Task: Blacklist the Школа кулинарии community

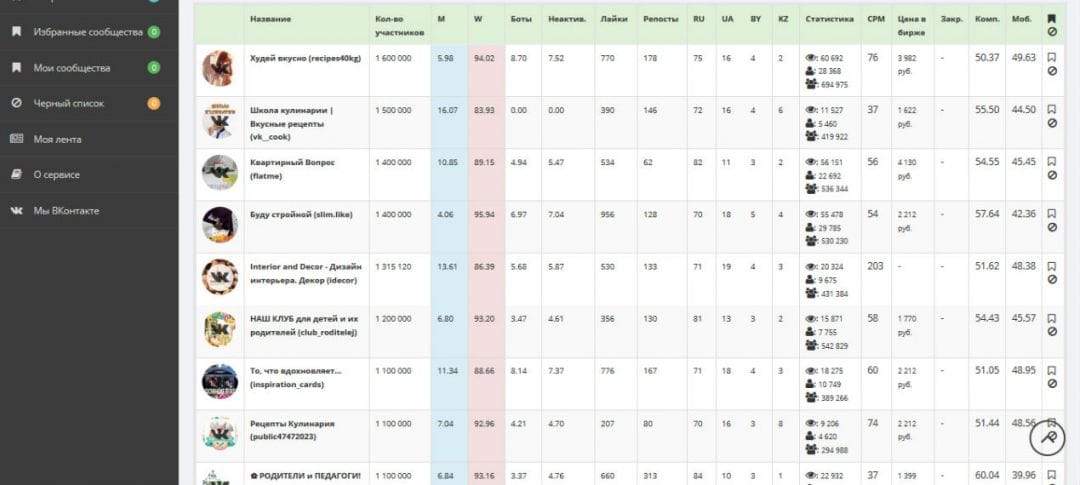Action: point(1052,123)
